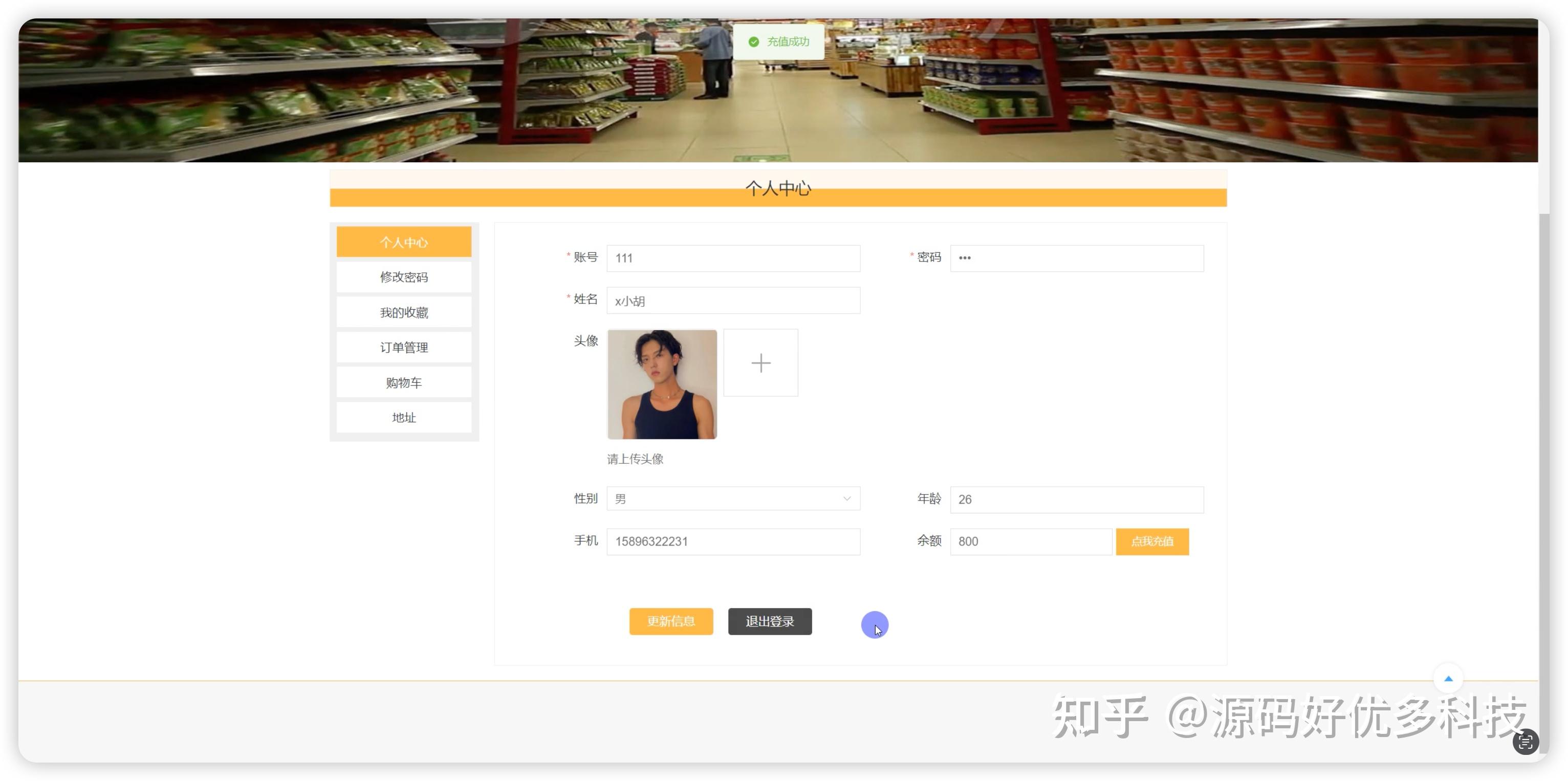Screen dimensions: 1568x781
Task: Click the dark scan icon in bottom-right corner
Action: pos(1526,742)
